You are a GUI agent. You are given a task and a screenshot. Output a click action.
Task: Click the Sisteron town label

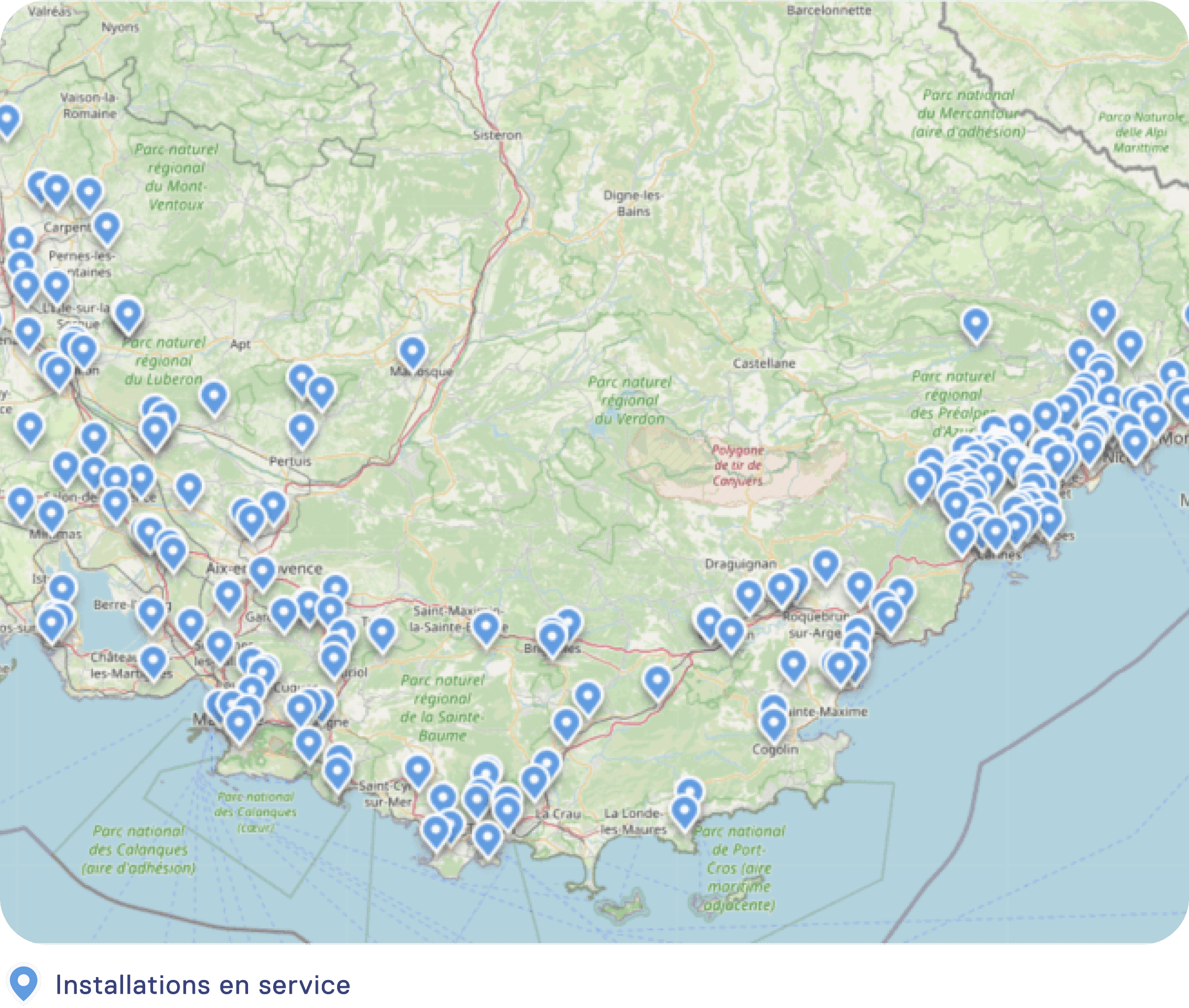coord(498,135)
